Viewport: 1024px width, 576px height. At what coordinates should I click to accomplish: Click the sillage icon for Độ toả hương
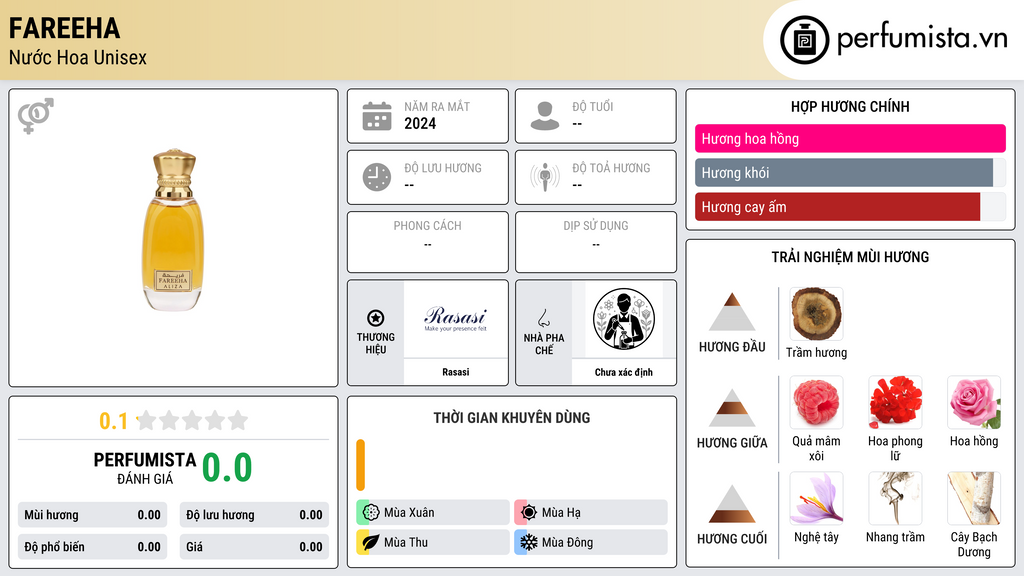545,177
